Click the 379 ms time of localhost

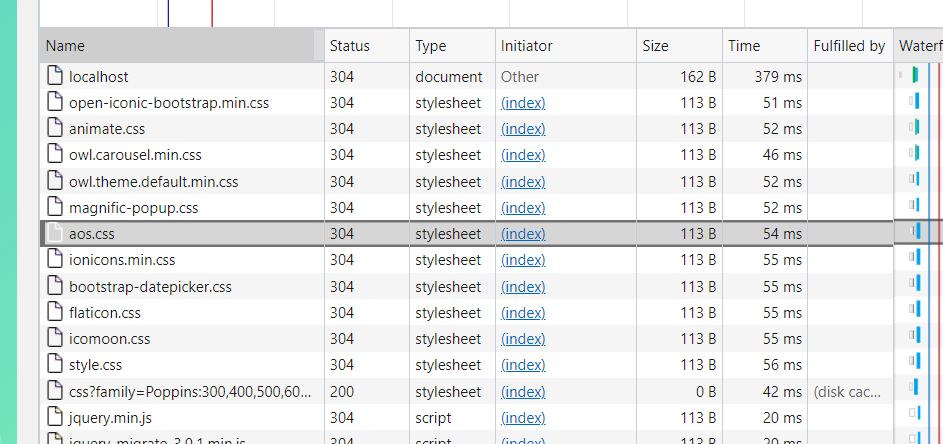(x=778, y=76)
